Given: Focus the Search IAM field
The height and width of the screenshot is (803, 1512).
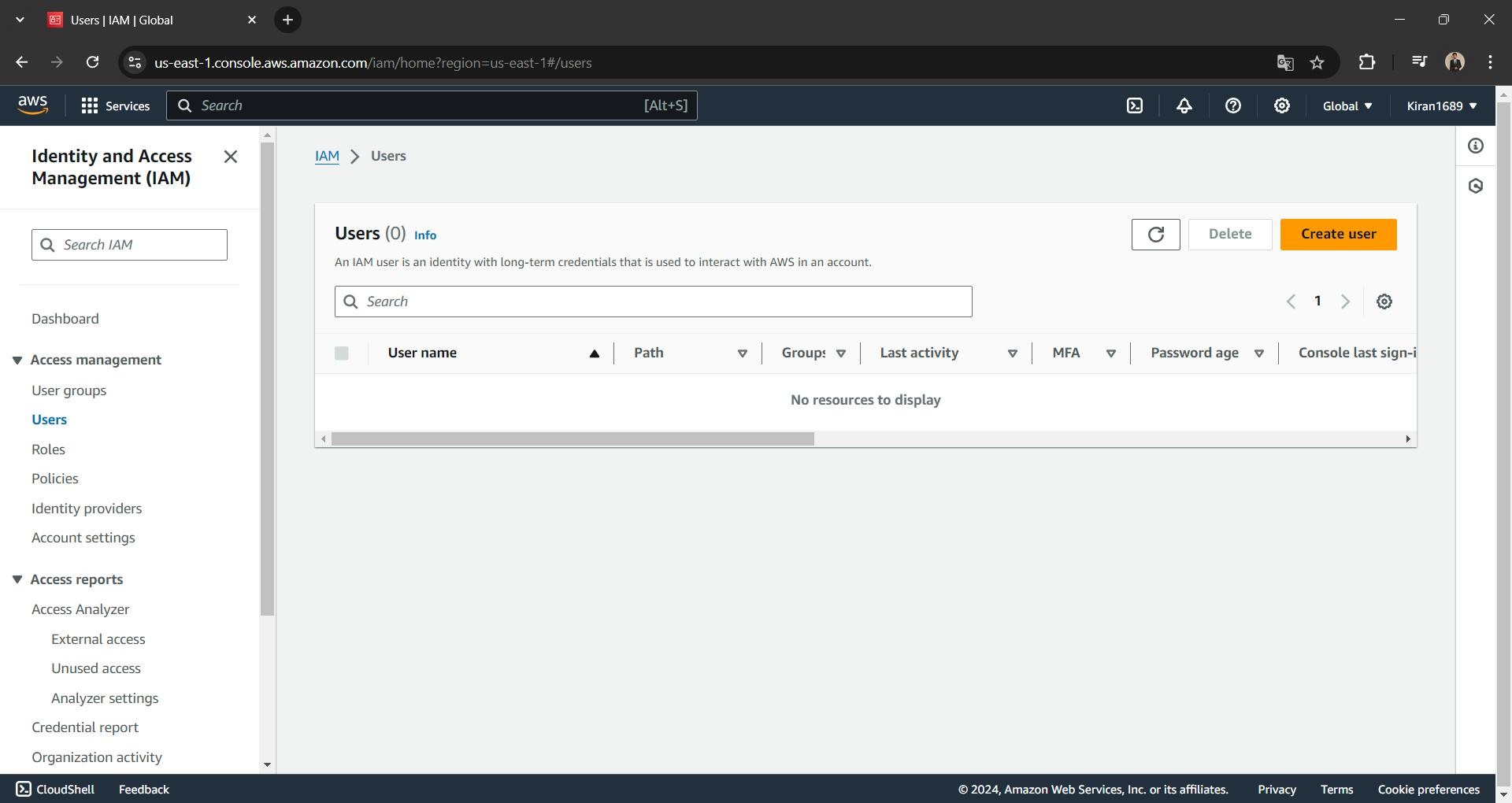Looking at the screenshot, I should (129, 245).
